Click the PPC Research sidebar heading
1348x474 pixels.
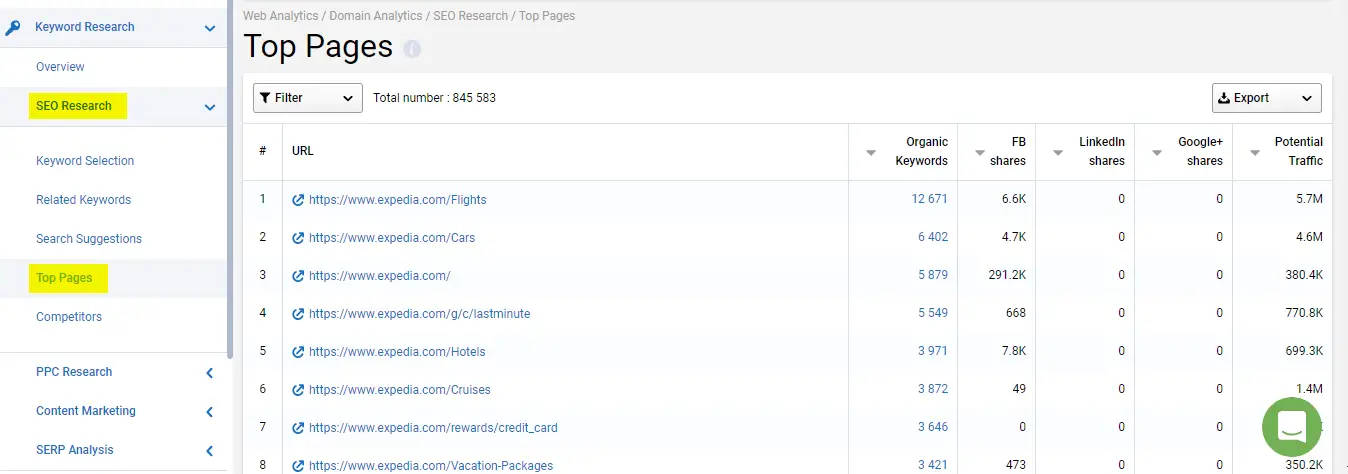click(x=74, y=372)
